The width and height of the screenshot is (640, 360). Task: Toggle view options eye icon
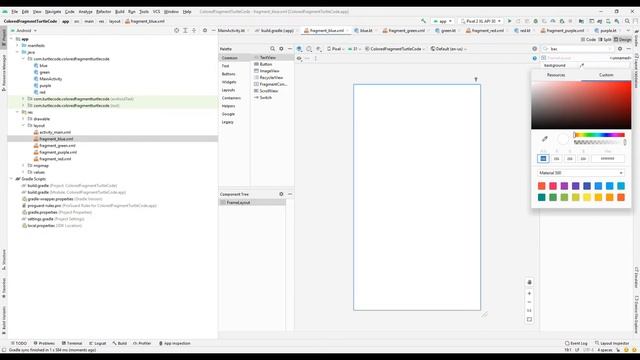click(299, 59)
